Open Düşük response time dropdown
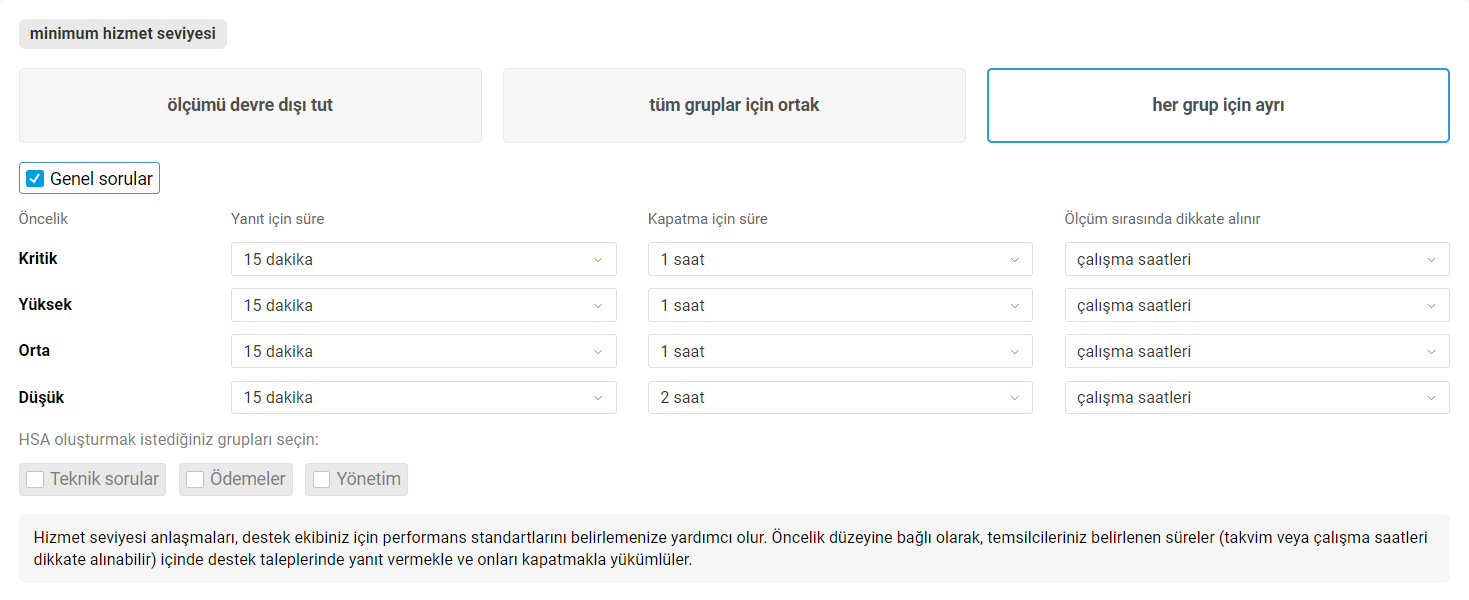 click(x=424, y=397)
